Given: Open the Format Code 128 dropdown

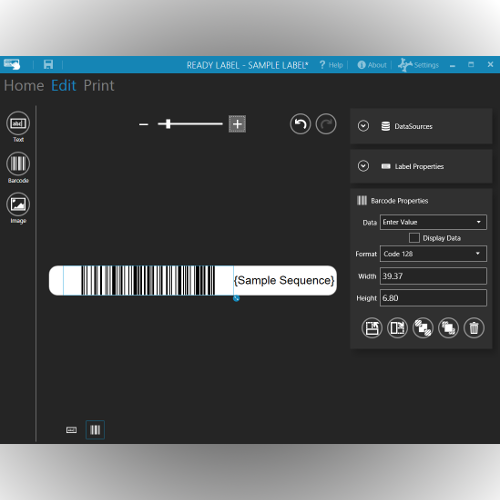Looking at the screenshot, I should pos(433,254).
